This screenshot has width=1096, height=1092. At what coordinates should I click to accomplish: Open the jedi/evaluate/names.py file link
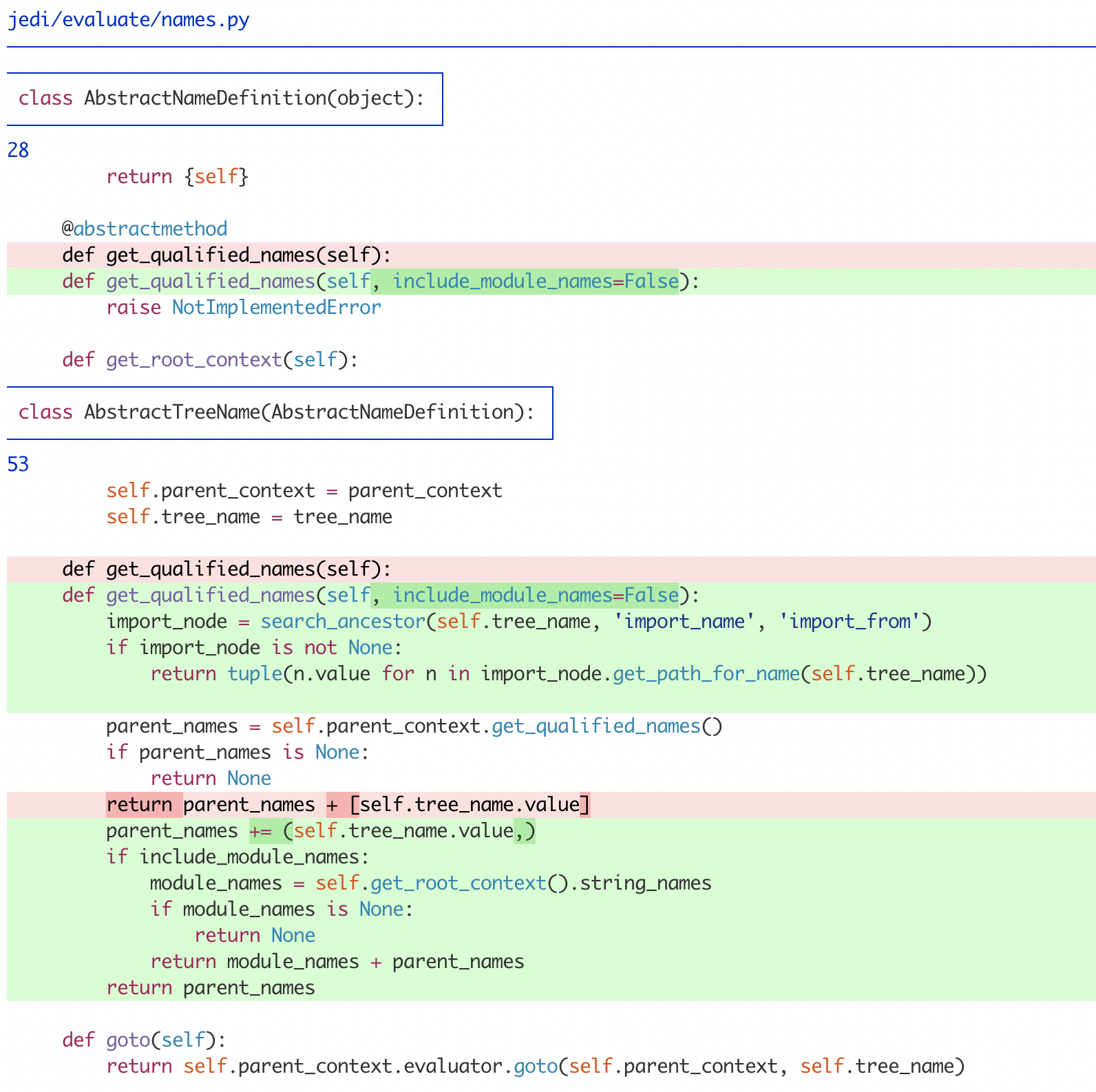coord(128,20)
